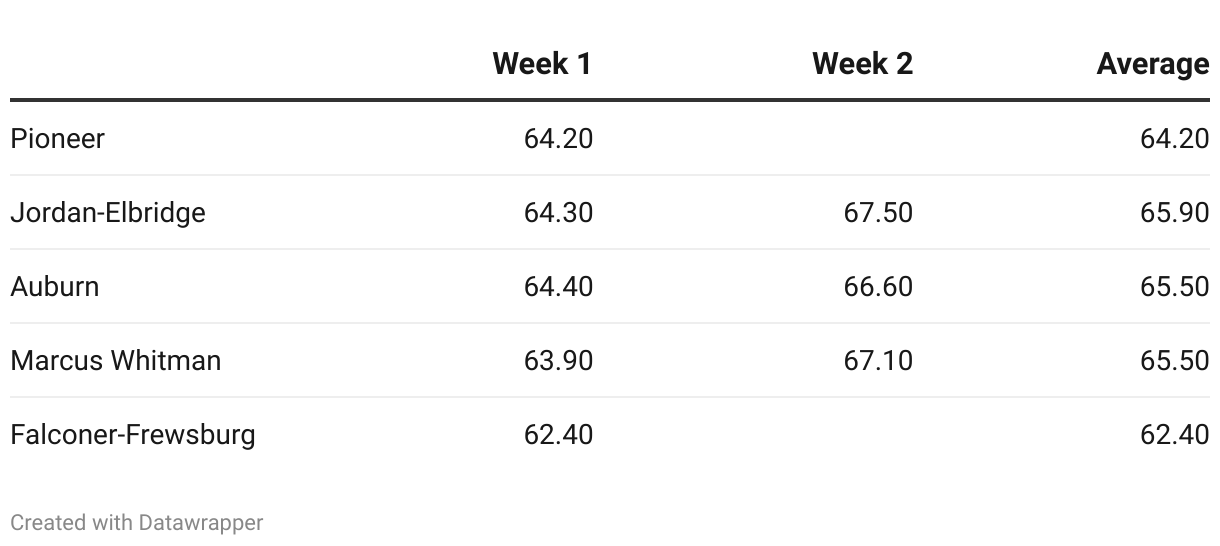Screen dimensions: 1220x546
Task: Open the Created with Datawrapper link
Action: click(137, 522)
